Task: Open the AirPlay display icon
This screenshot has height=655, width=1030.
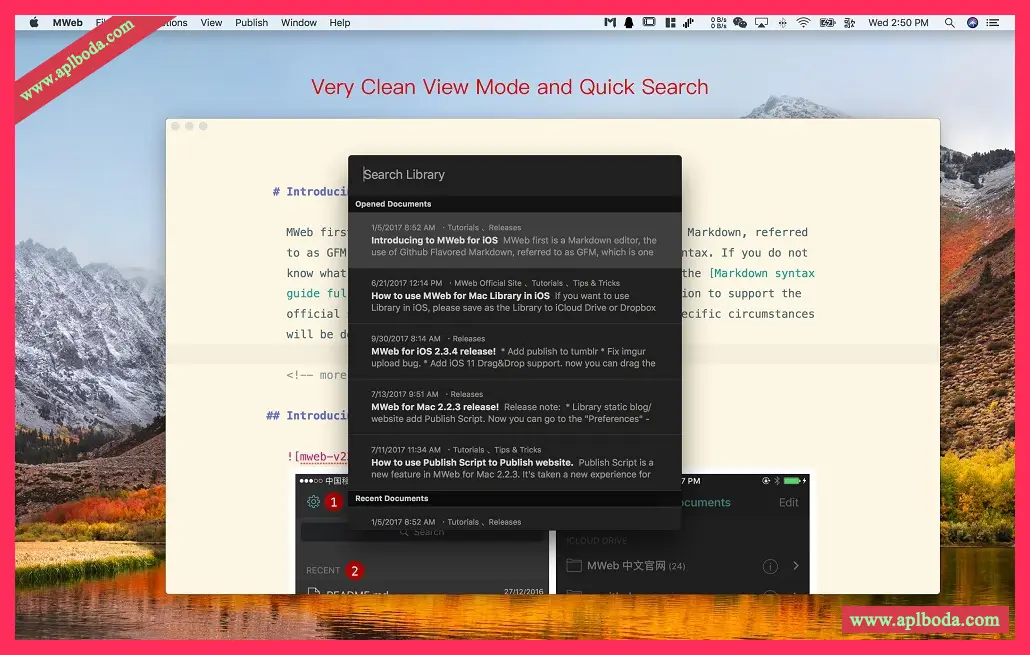Action: (x=762, y=22)
